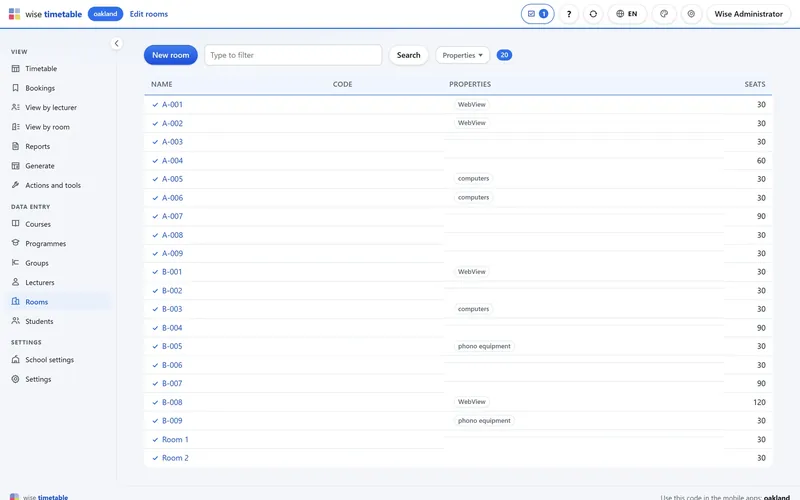Viewport: 800px width, 500px height.
Task: Click the checkmark icon beside A-006
Action: coord(155,198)
